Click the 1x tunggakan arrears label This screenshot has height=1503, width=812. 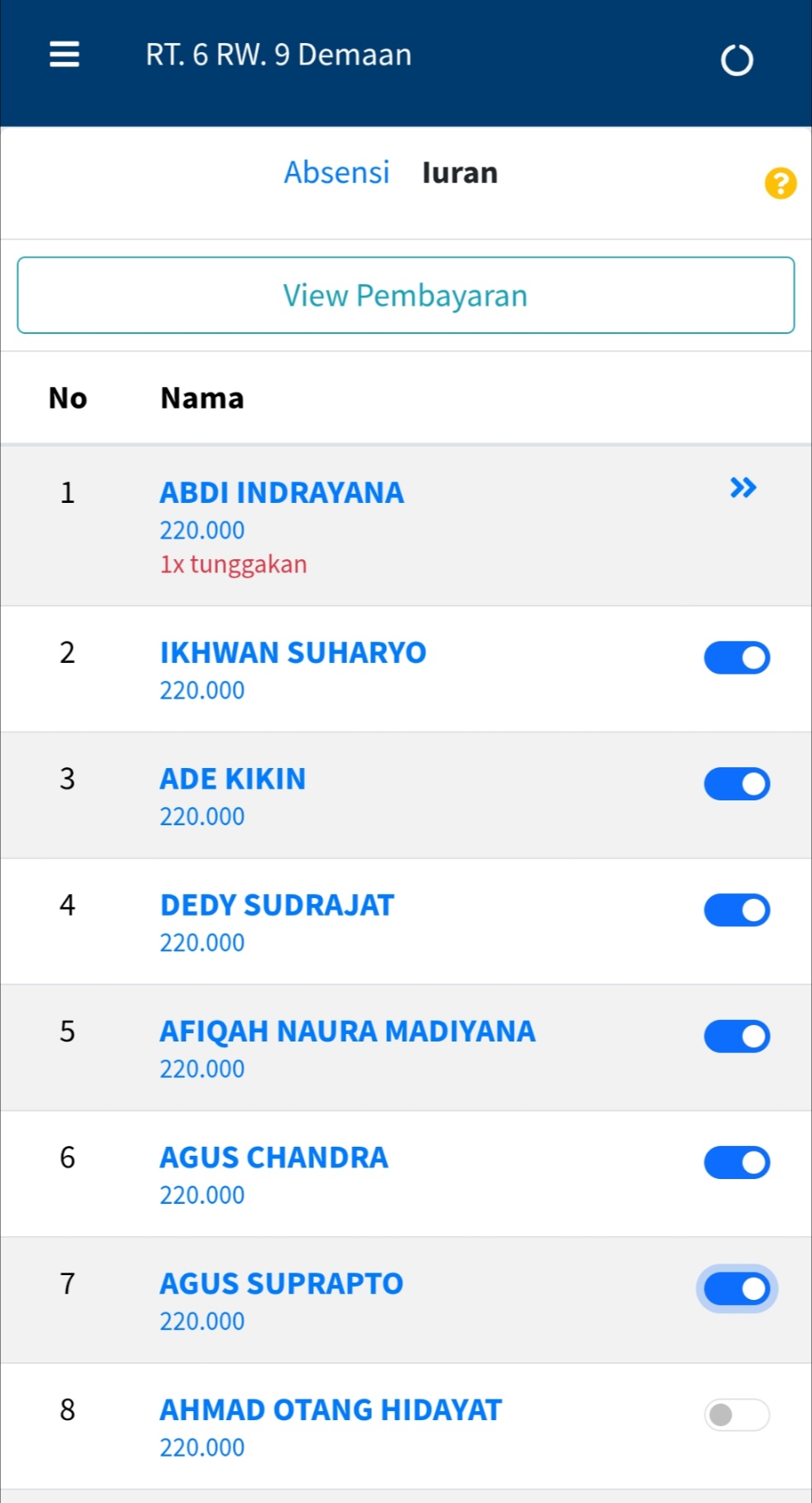tap(233, 564)
